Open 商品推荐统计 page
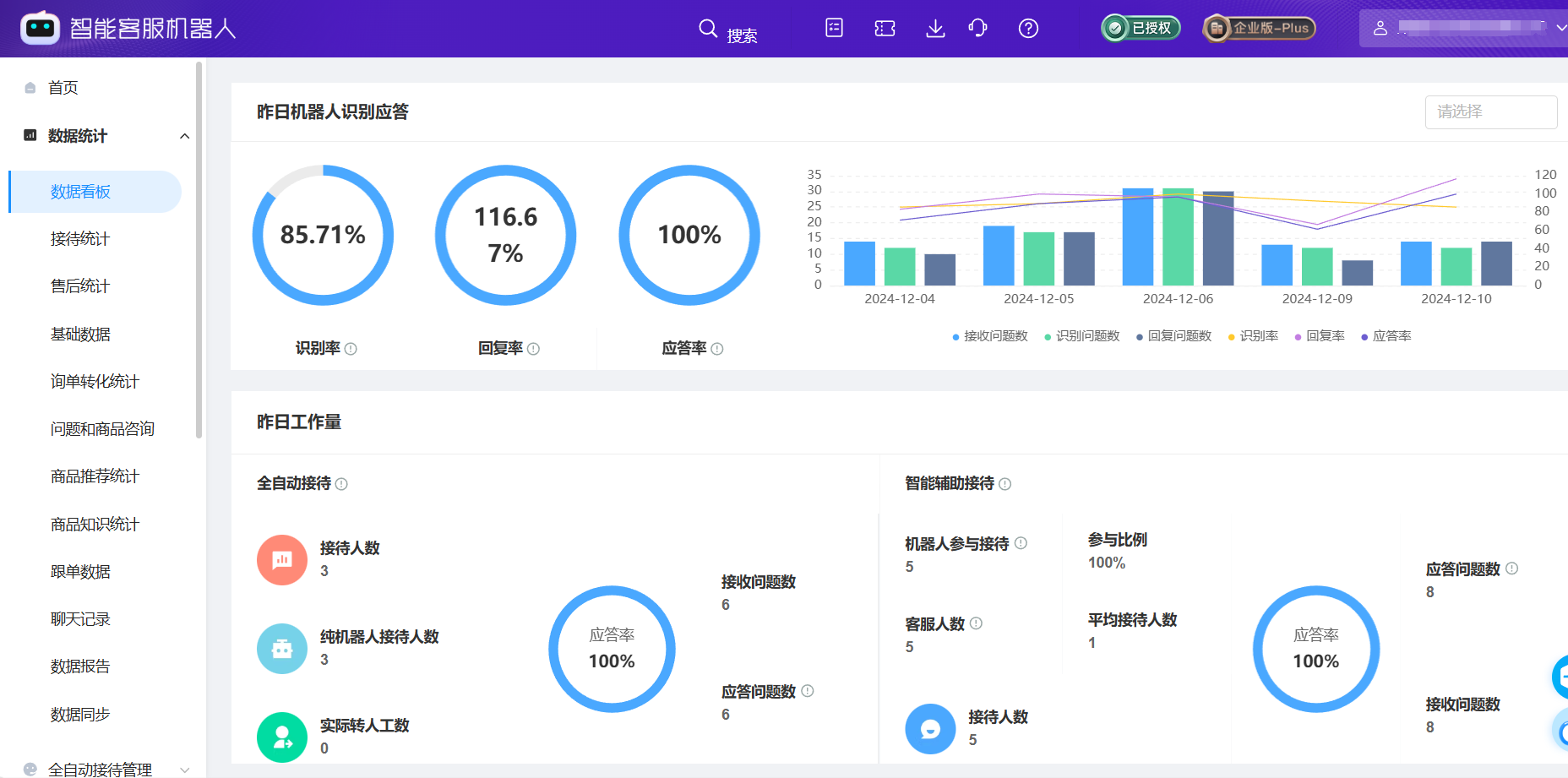Image resolution: width=1568 pixels, height=778 pixels. click(95, 476)
